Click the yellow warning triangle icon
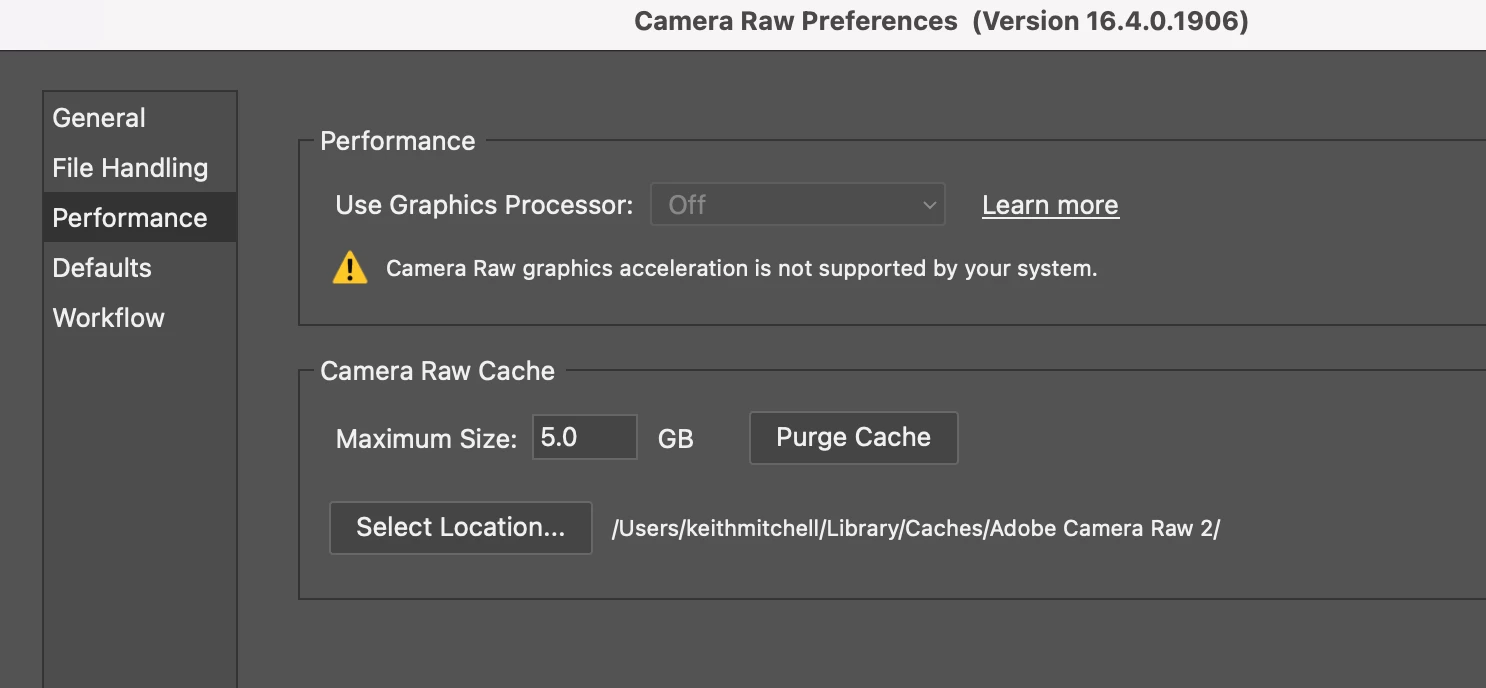This screenshot has width=1486, height=688. click(350, 268)
